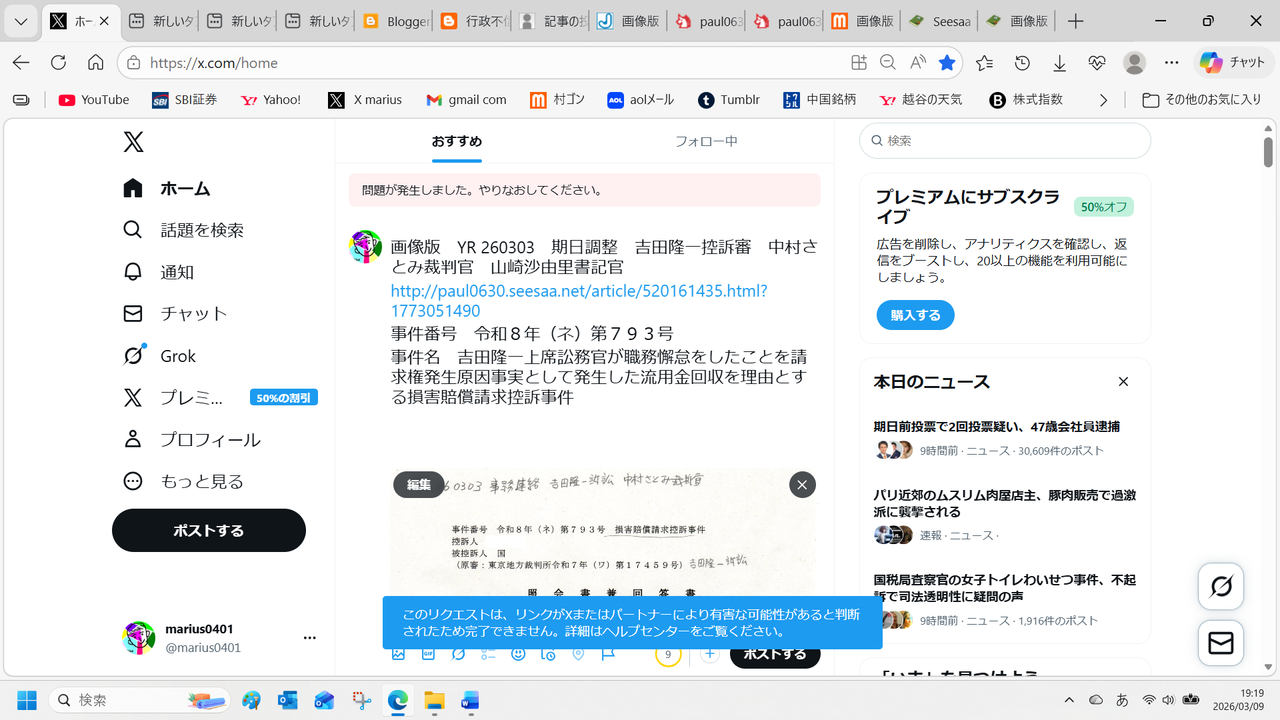This screenshot has width=1280, height=720.
Task: Open news about パリ近郊のムスリム肉屋店主
Action: [1004, 503]
